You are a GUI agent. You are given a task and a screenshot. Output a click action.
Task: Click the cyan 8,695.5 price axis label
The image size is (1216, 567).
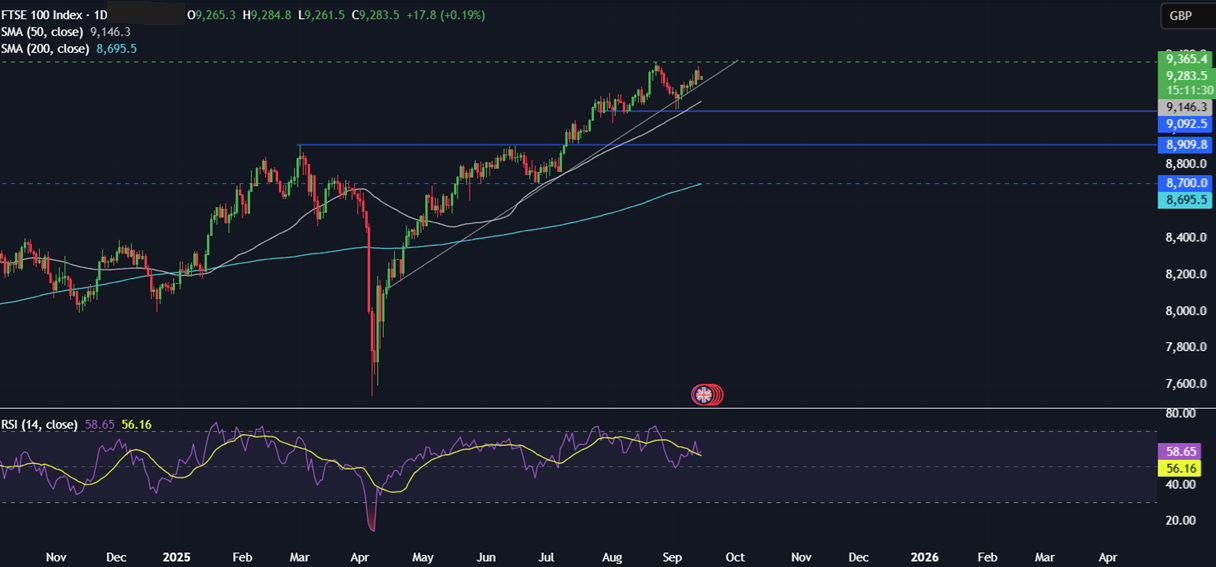tap(1184, 201)
